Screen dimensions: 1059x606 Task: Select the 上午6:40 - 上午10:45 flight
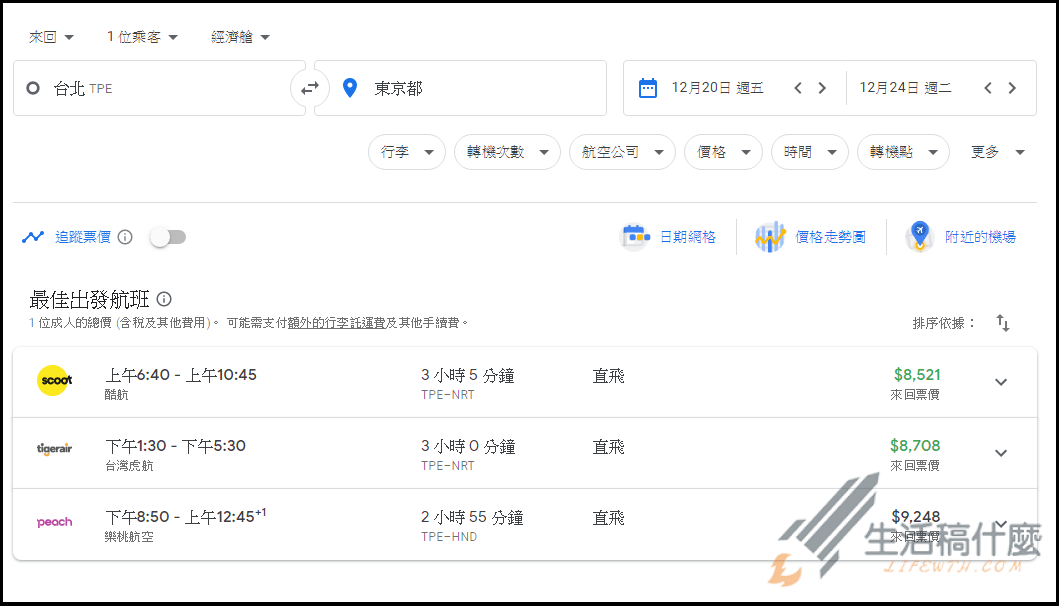coord(525,382)
